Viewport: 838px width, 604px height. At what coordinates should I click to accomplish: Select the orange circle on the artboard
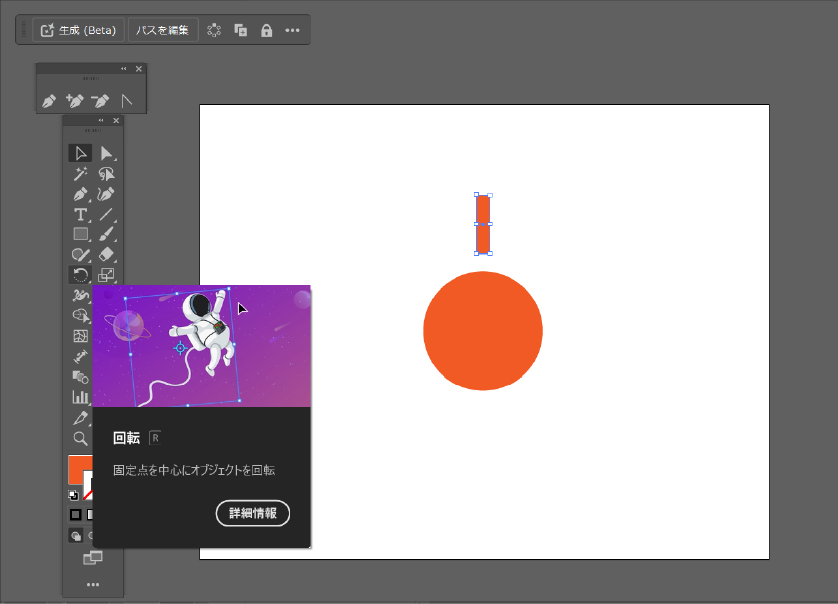483,330
